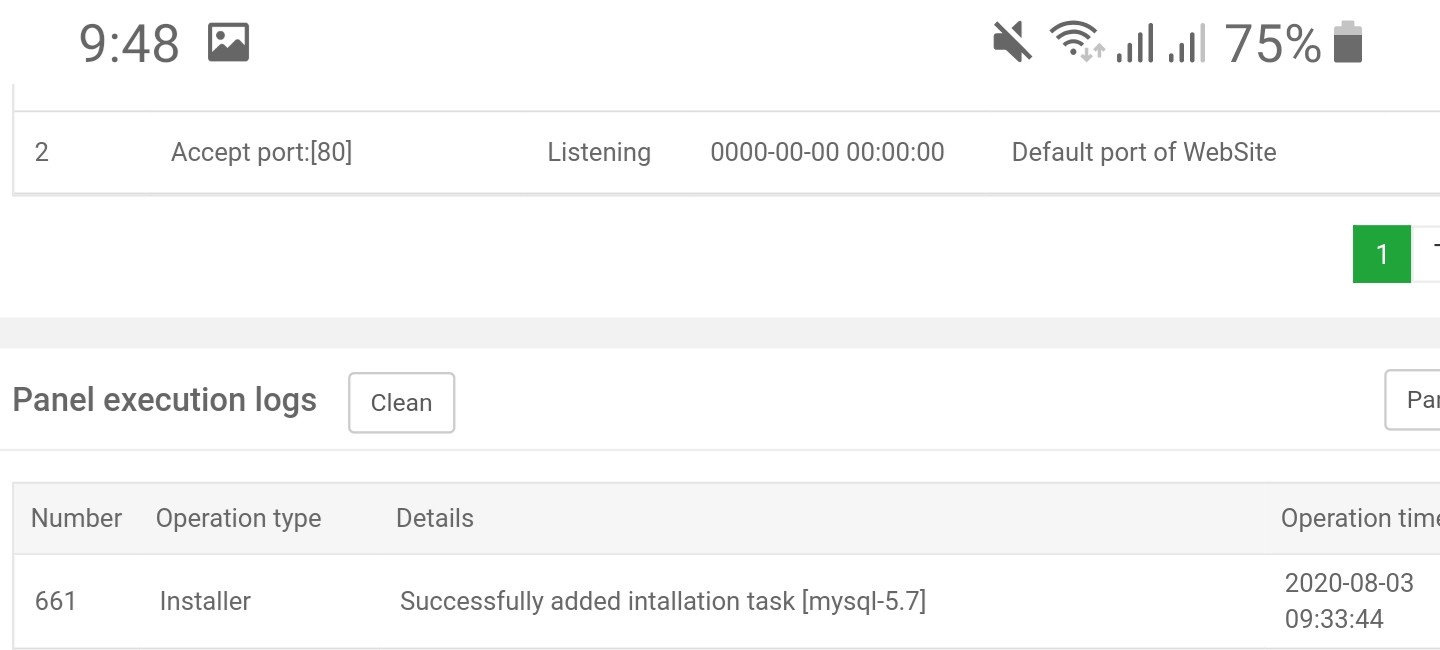Click the Operation type column header
Screen dimensions: 1440x650
238,518
